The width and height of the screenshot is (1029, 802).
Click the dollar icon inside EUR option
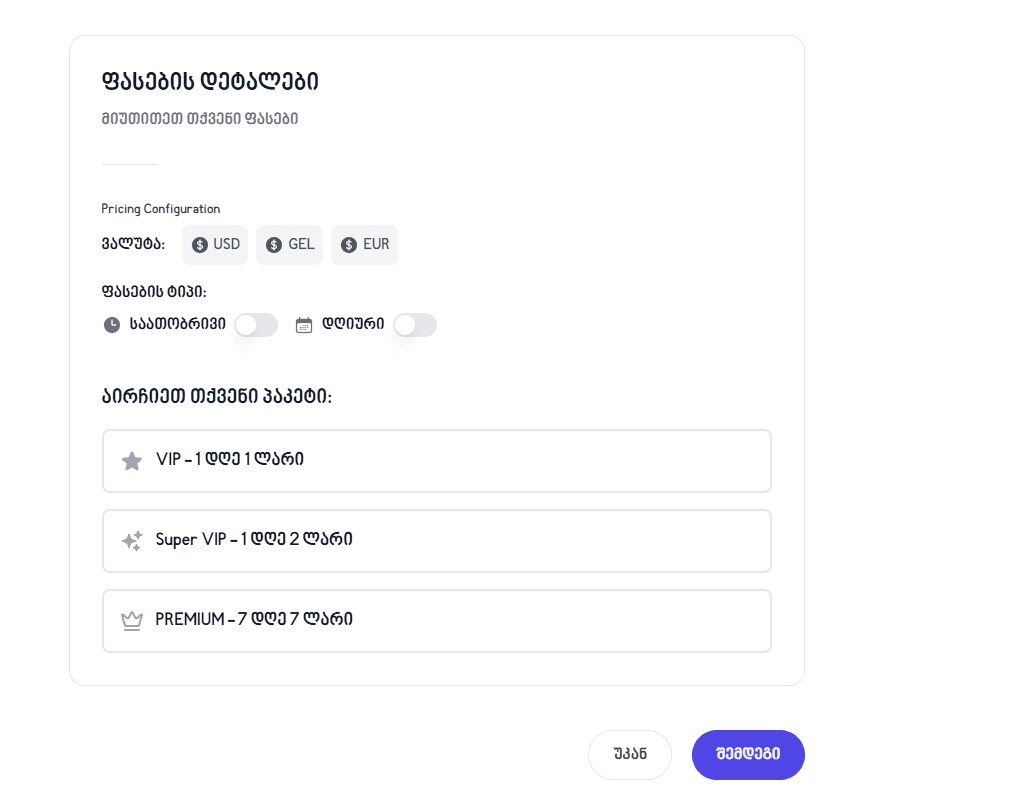[347, 244]
